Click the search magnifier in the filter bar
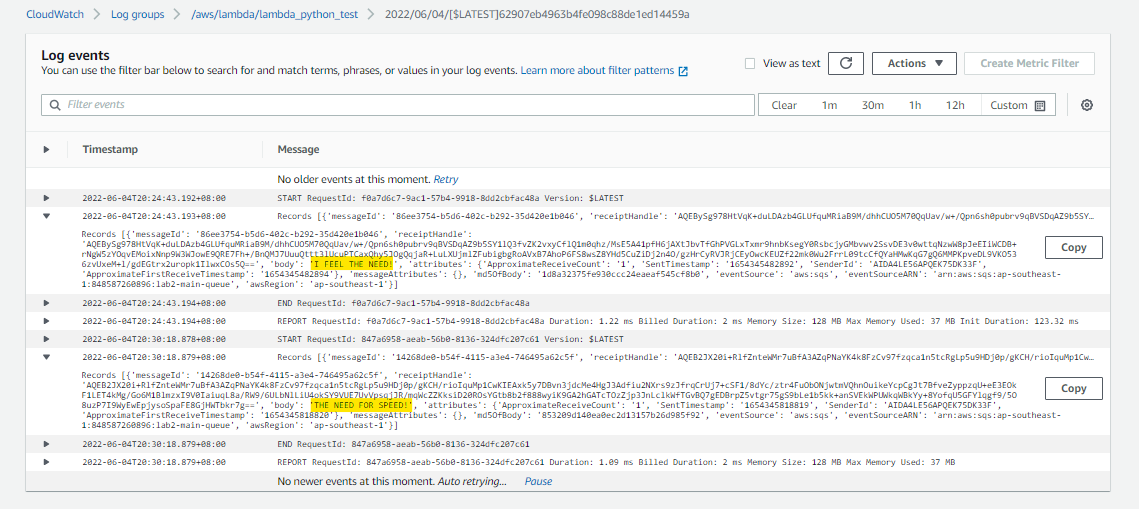Screen dimensions: 1139x509 tap(55, 105)
